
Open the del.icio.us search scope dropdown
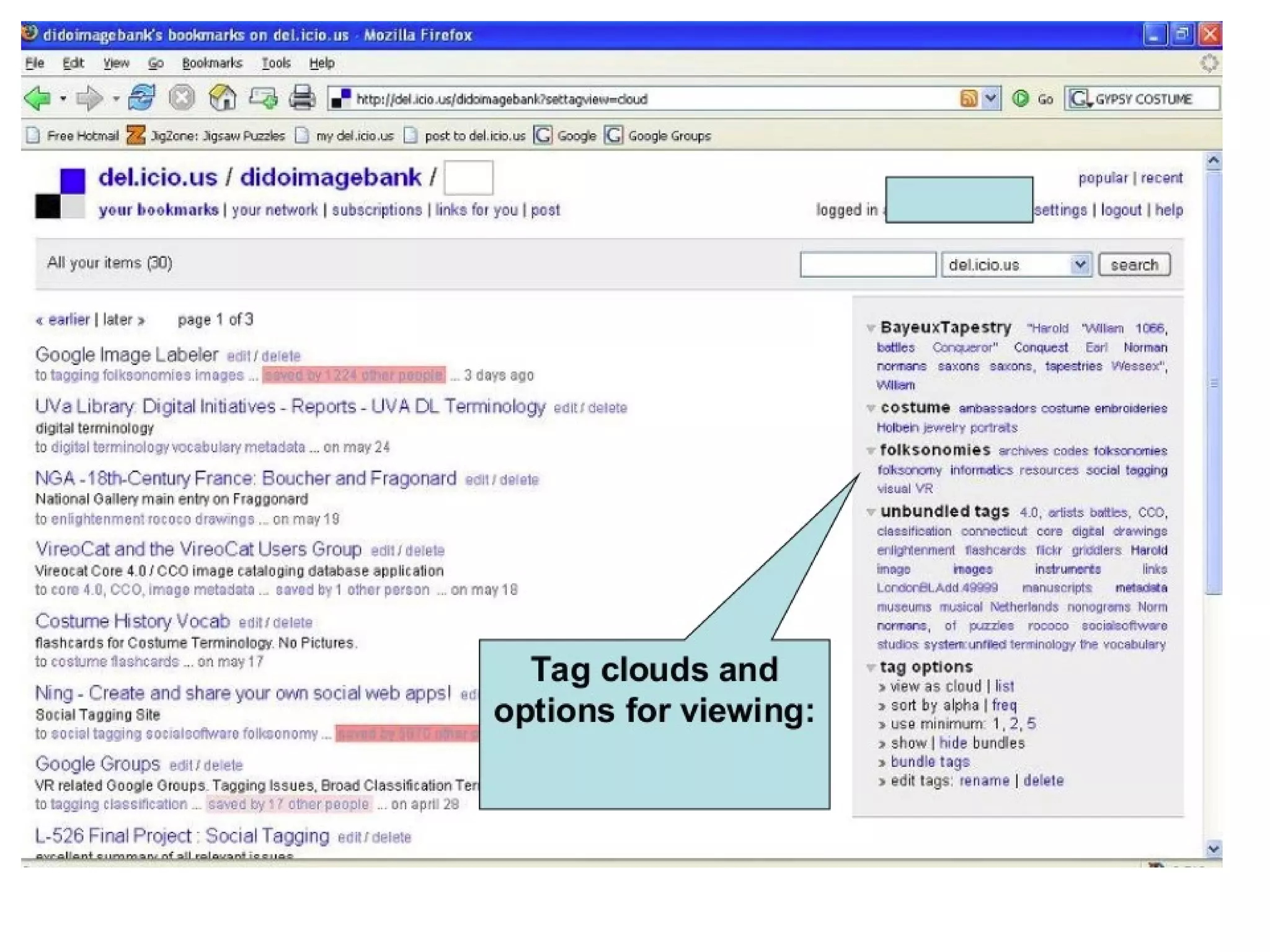(1080, 265)
